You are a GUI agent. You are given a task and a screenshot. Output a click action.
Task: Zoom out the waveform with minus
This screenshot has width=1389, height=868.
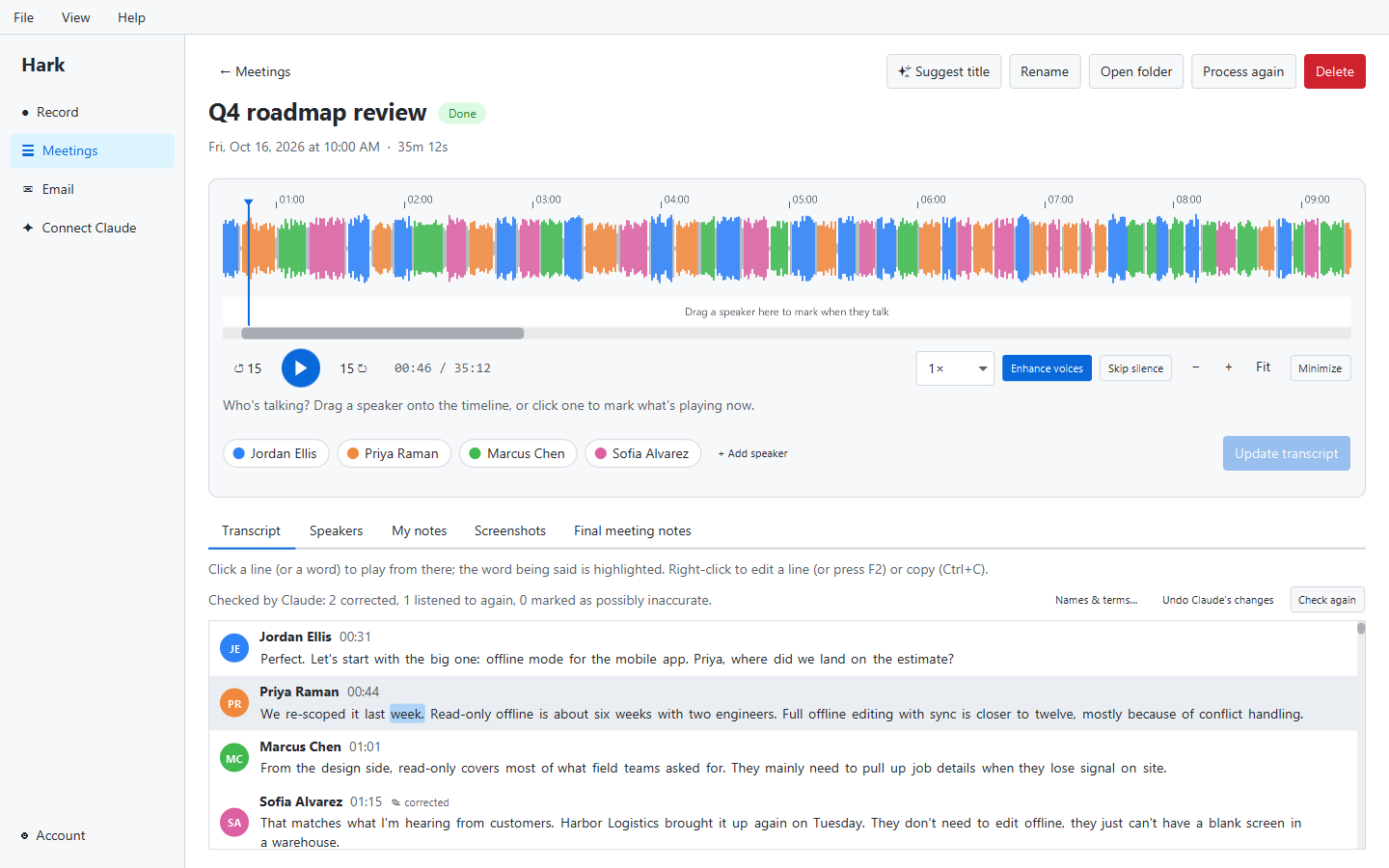click(x=1196, y=367)
